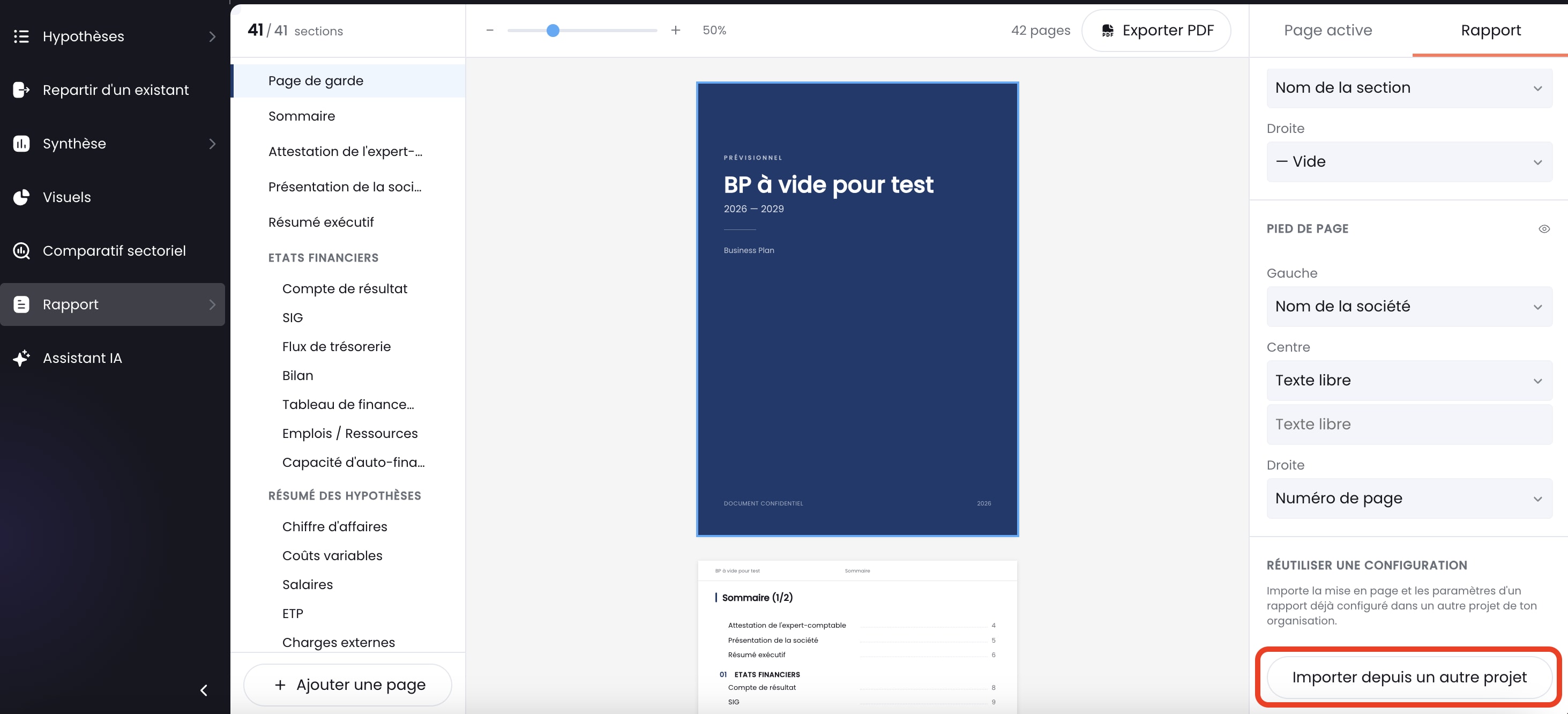This screenshot has width=1568, height=714.
Task: Click the Texte libre input field
Action: (1409, 424)
